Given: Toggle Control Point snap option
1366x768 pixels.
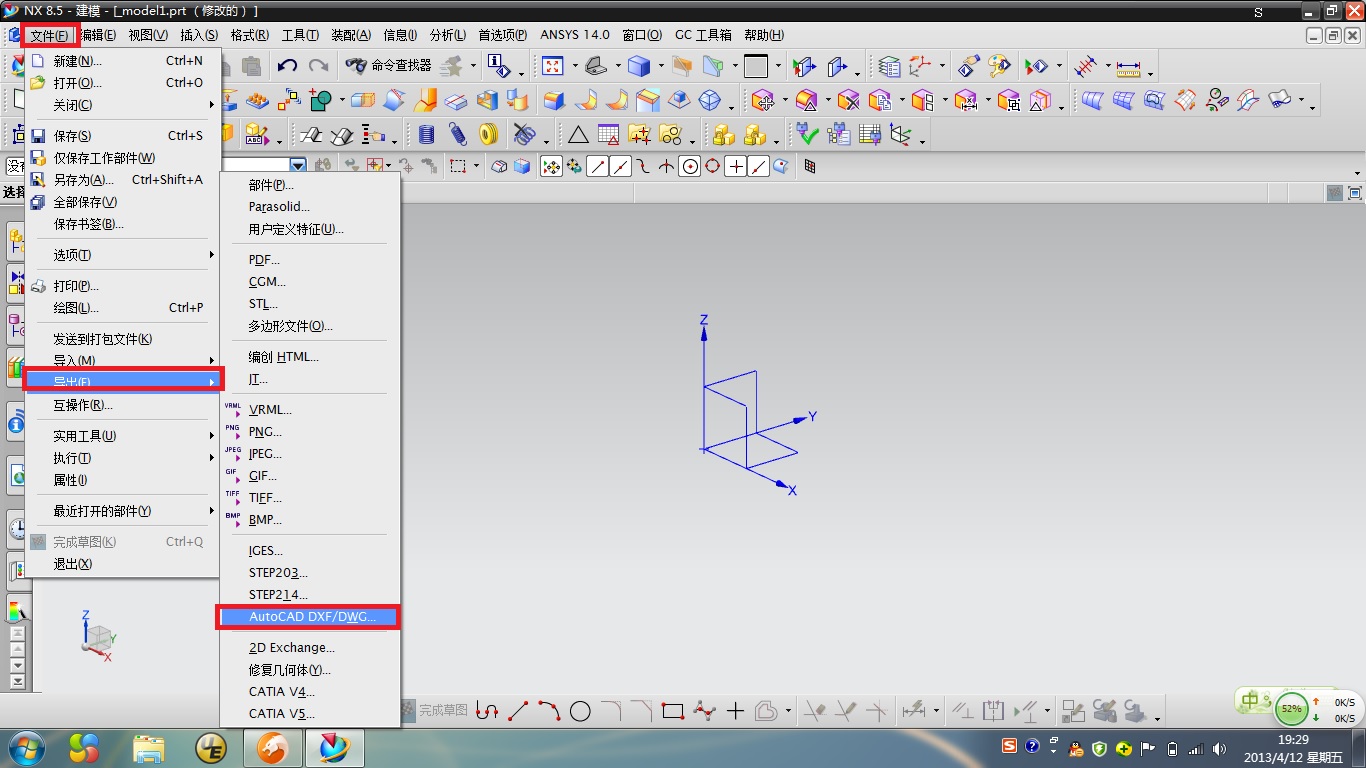Looking at the screenshot, I should click(643, 167).
